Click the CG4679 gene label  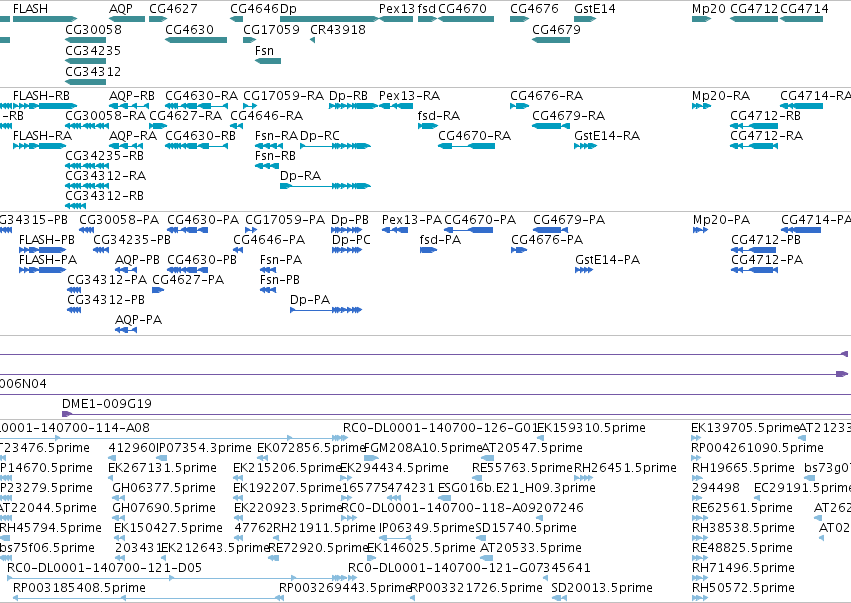click(x=556, y=30)
